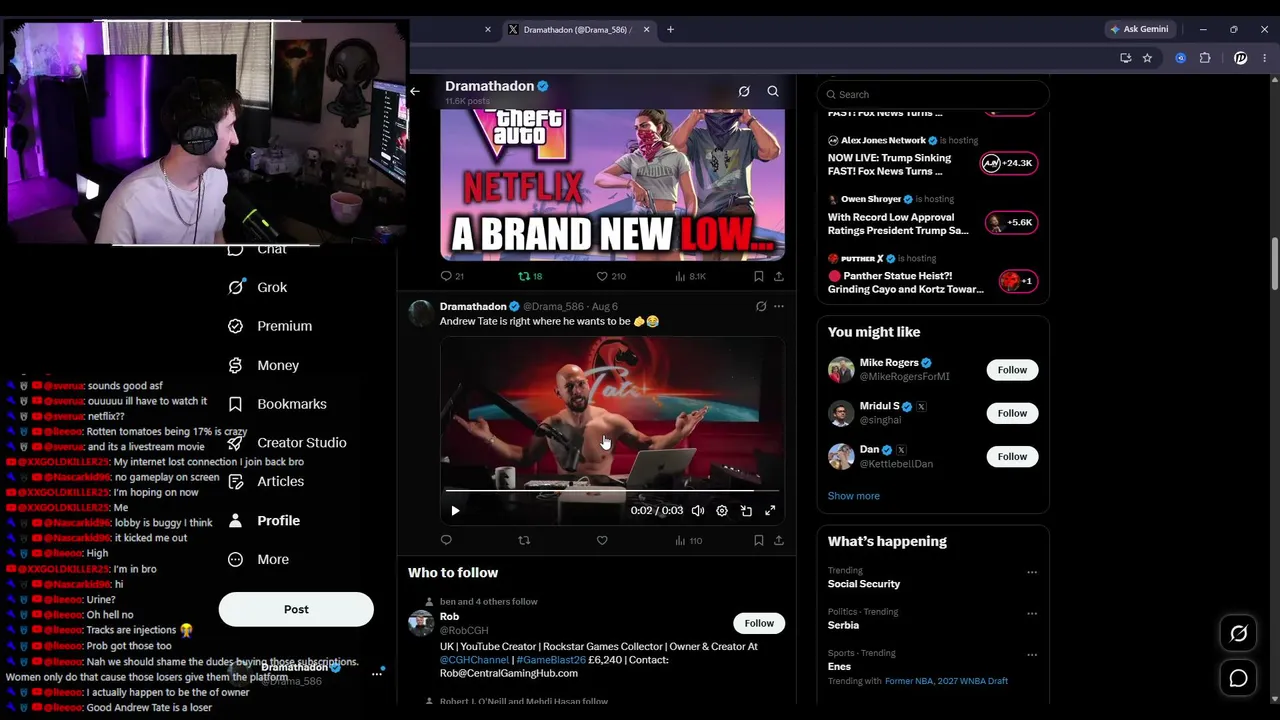The image size is (1280, 720).
Task: Reply to the Andrew Tate post
Action: tap(446, 540)
